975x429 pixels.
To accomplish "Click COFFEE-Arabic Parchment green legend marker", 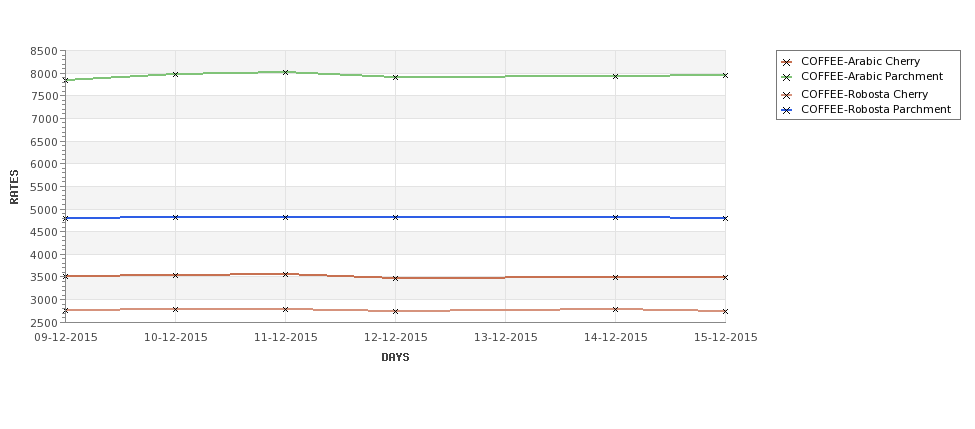I will tap(787, 77).
